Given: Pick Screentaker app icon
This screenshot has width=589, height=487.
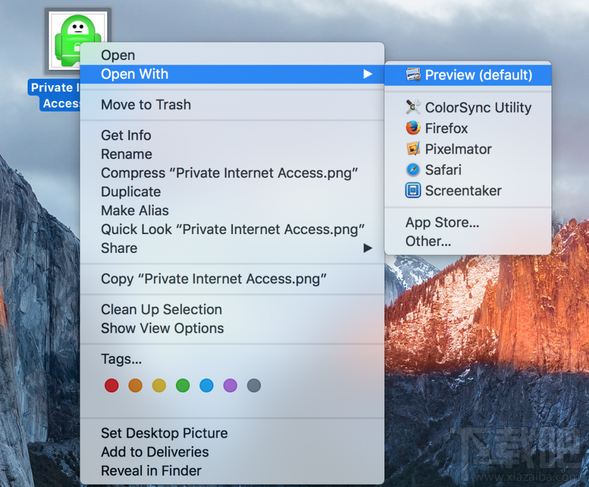Looking at the screenshot, I should point(413,191).
